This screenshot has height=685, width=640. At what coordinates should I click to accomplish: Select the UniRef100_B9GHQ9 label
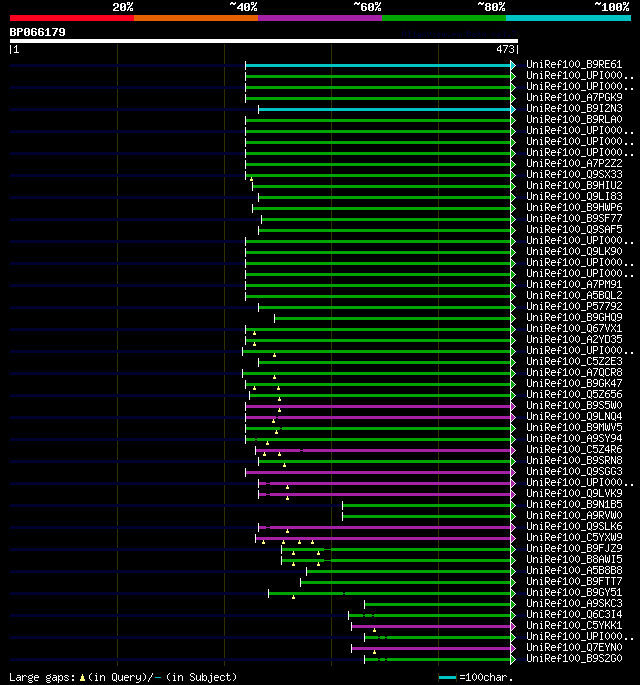(574, 317)
